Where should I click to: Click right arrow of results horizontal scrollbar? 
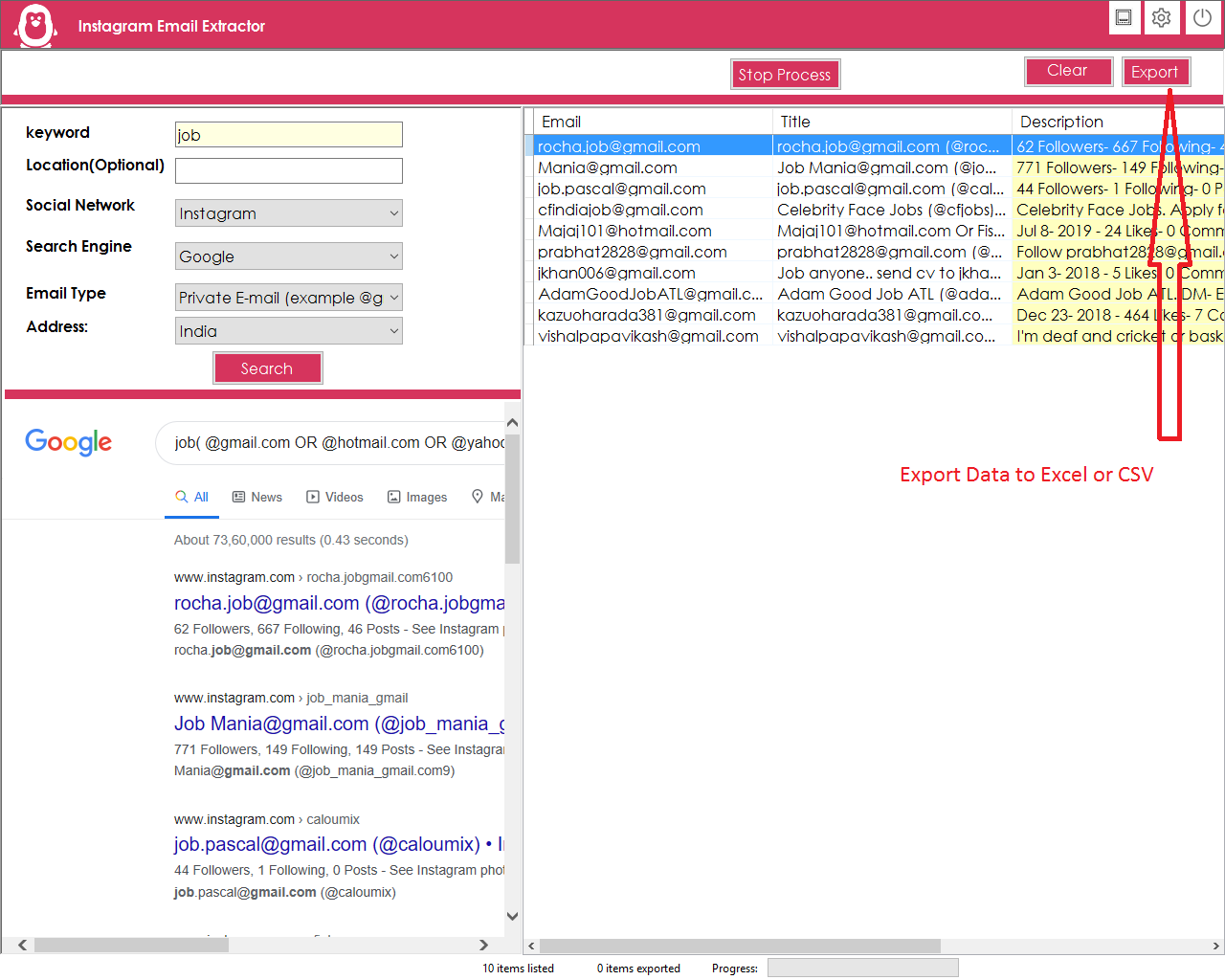(x=1215, y=946)
